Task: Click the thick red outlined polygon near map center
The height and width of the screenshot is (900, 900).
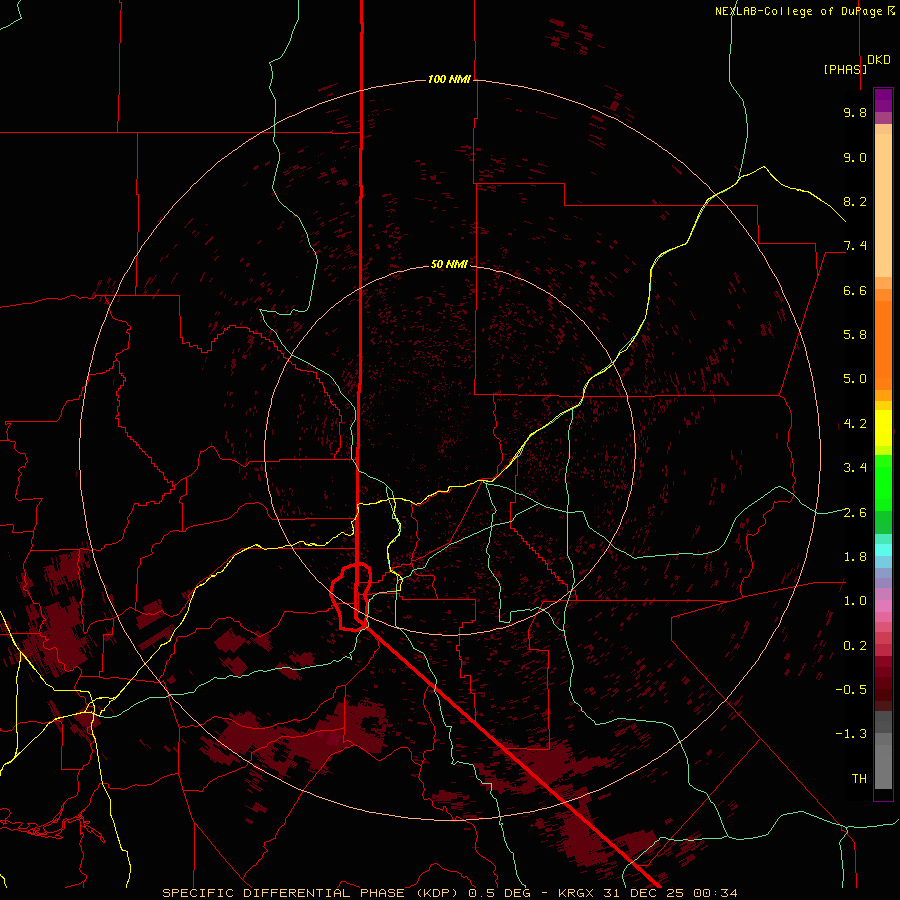Action: (351, 597)
